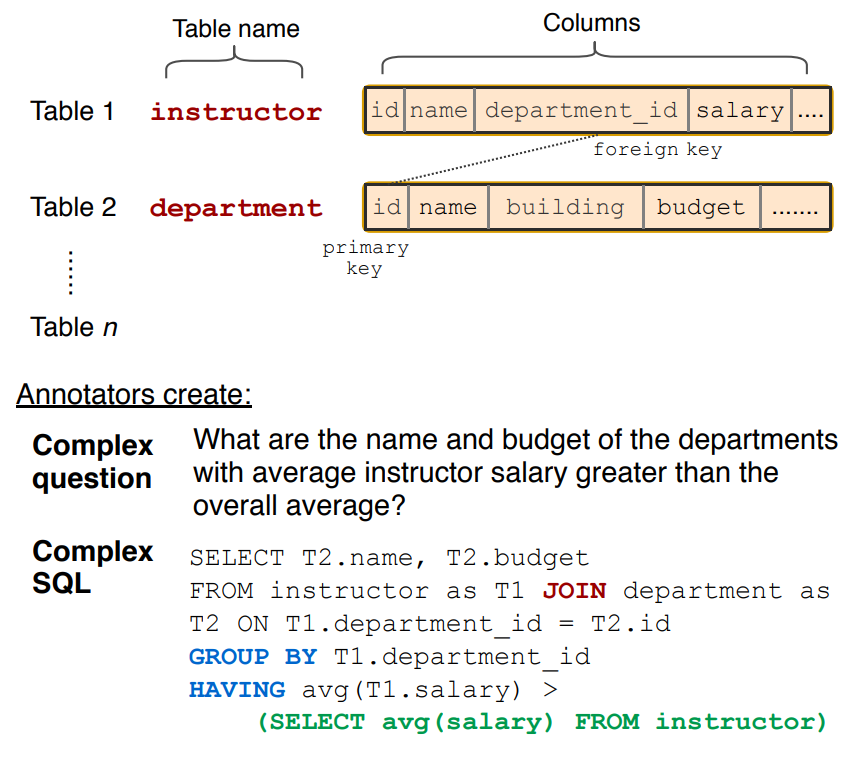Select the Annotators create heading
859x766 pixels.
click(133, 395)
